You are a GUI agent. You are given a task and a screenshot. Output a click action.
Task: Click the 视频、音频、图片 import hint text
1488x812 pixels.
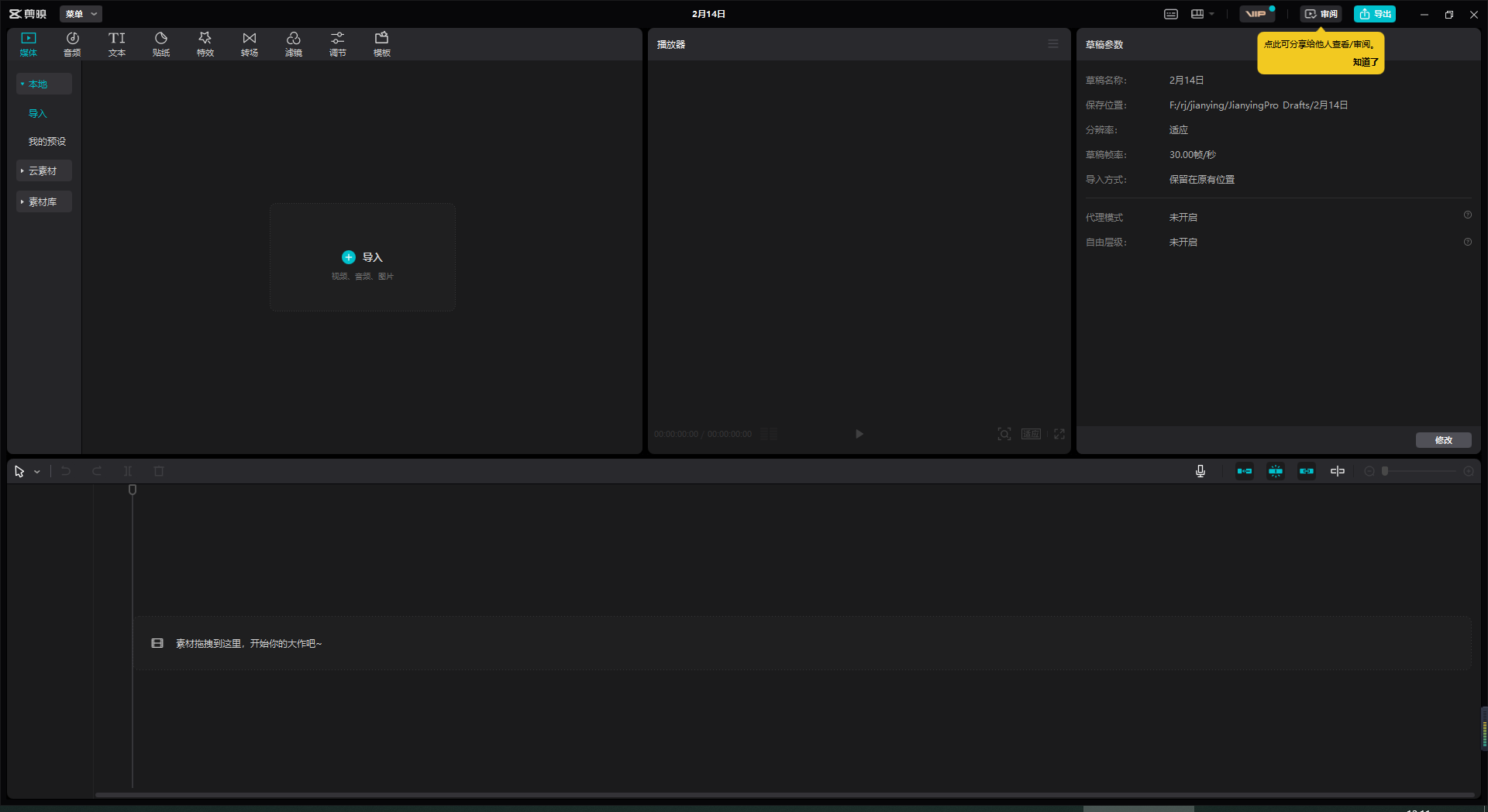tap(363, 277)
